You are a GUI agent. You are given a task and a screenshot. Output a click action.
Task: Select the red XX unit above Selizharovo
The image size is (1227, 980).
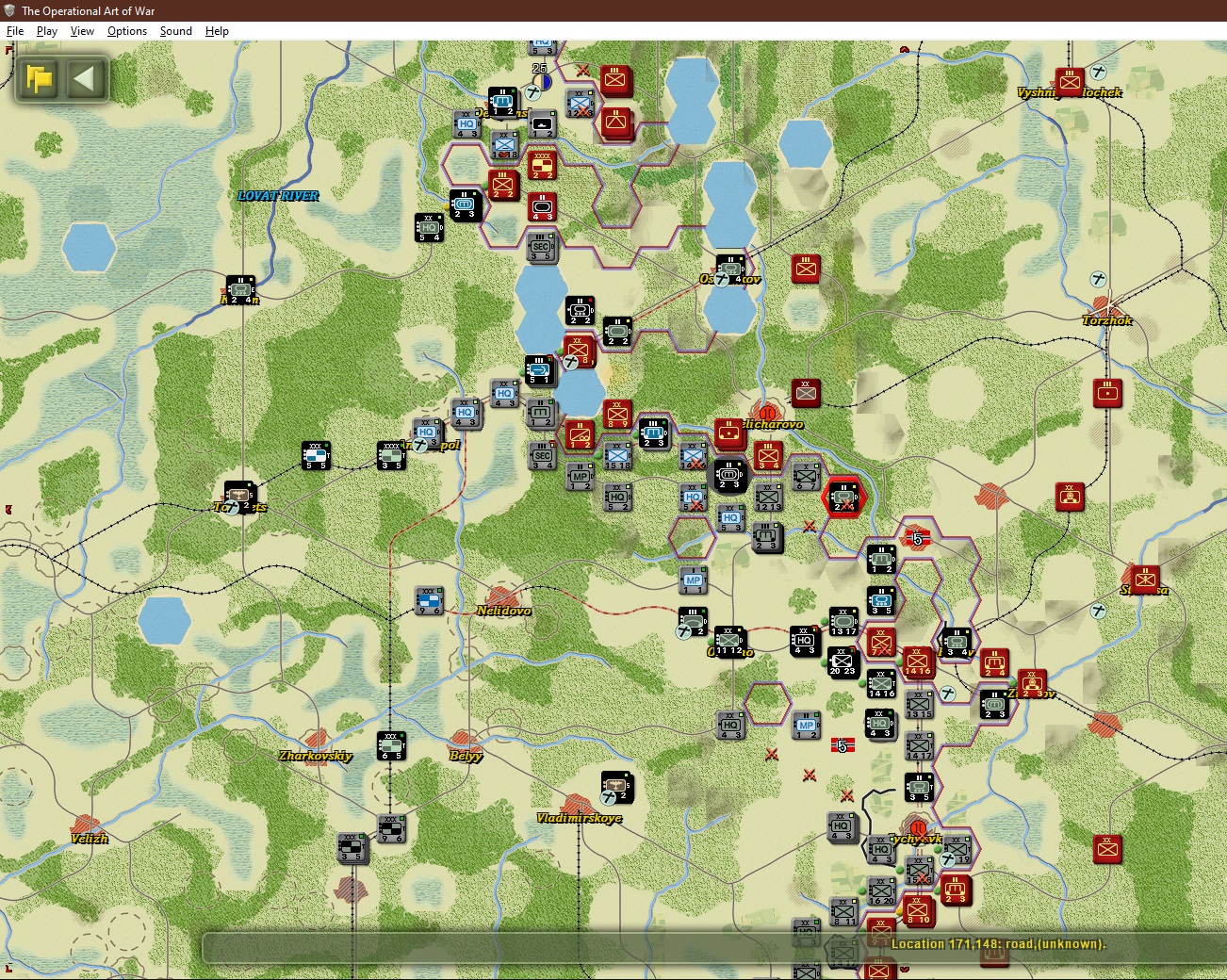click(x=806, y=393)
